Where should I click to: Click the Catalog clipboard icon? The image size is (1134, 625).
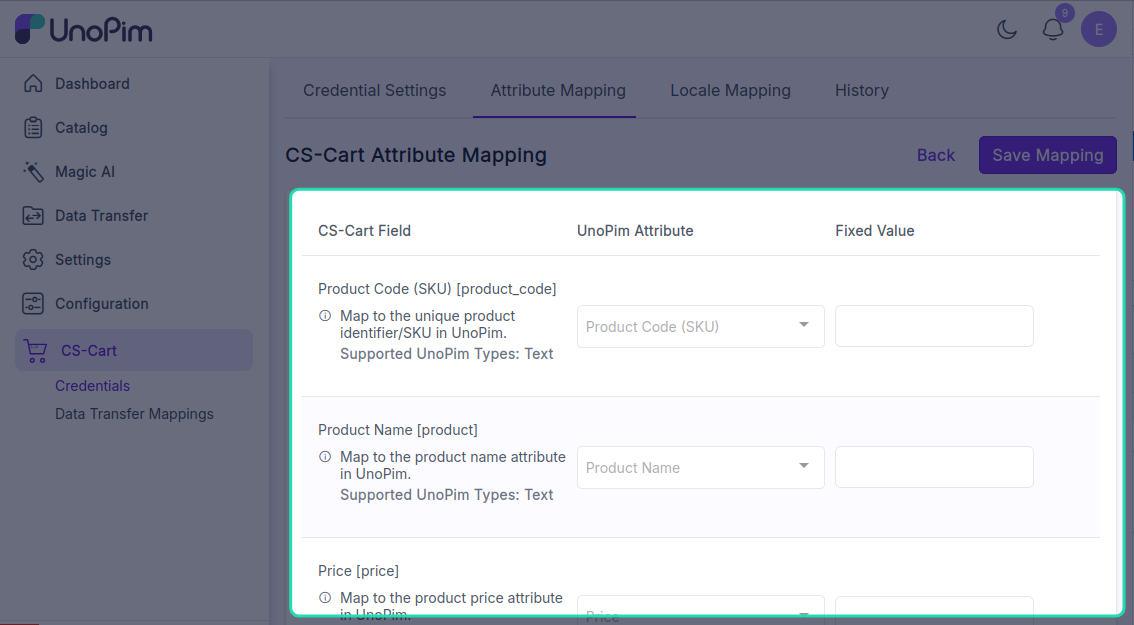pos(33,127)
